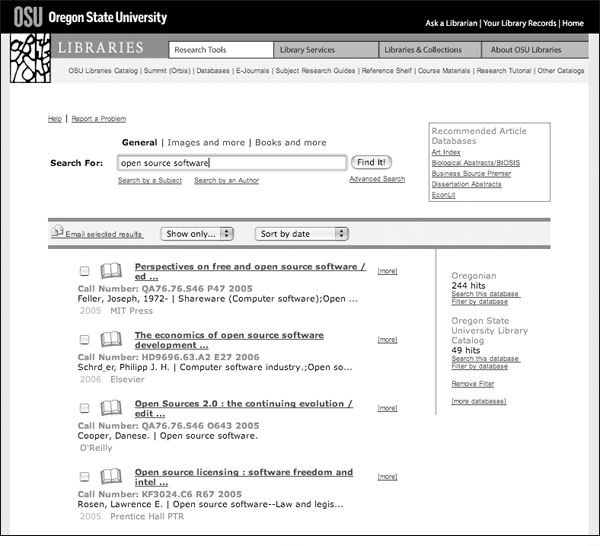Click book icon for Open source licensing
Screen dimensions: 600x546
tap(111, 476)
